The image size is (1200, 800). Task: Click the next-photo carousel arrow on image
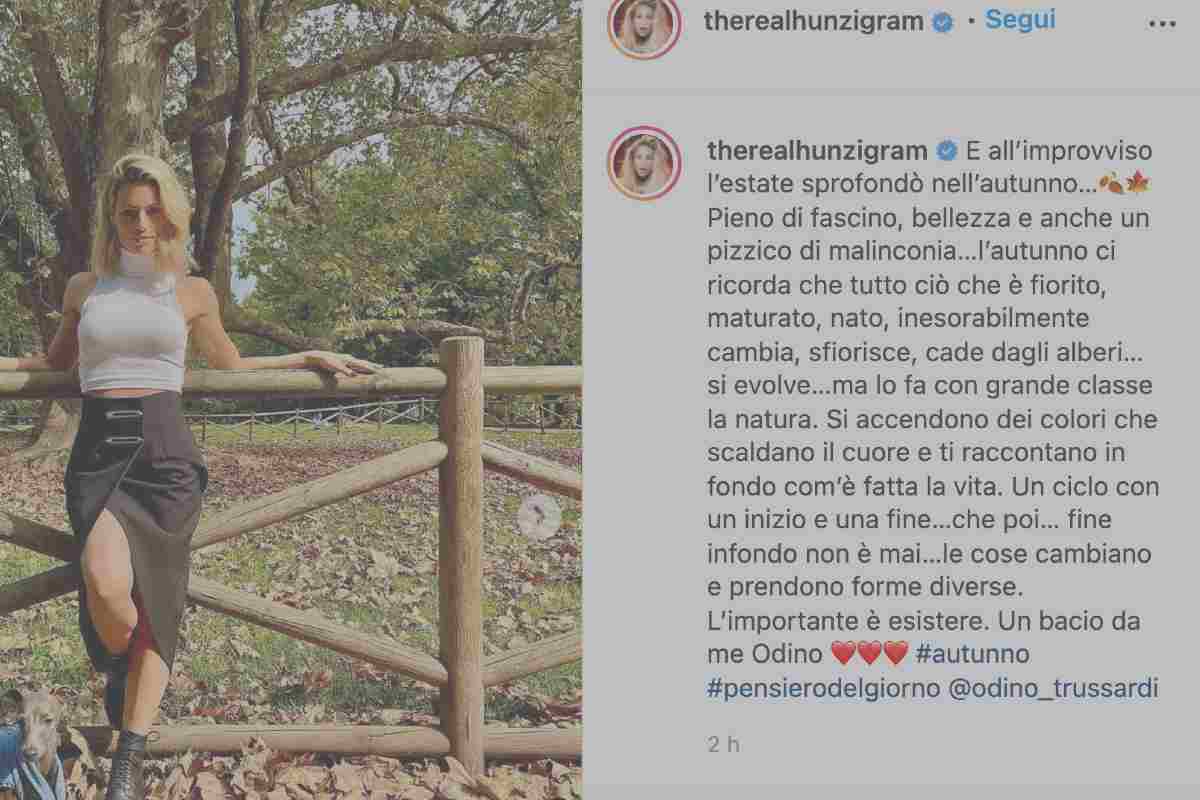[x=539, y=516]
